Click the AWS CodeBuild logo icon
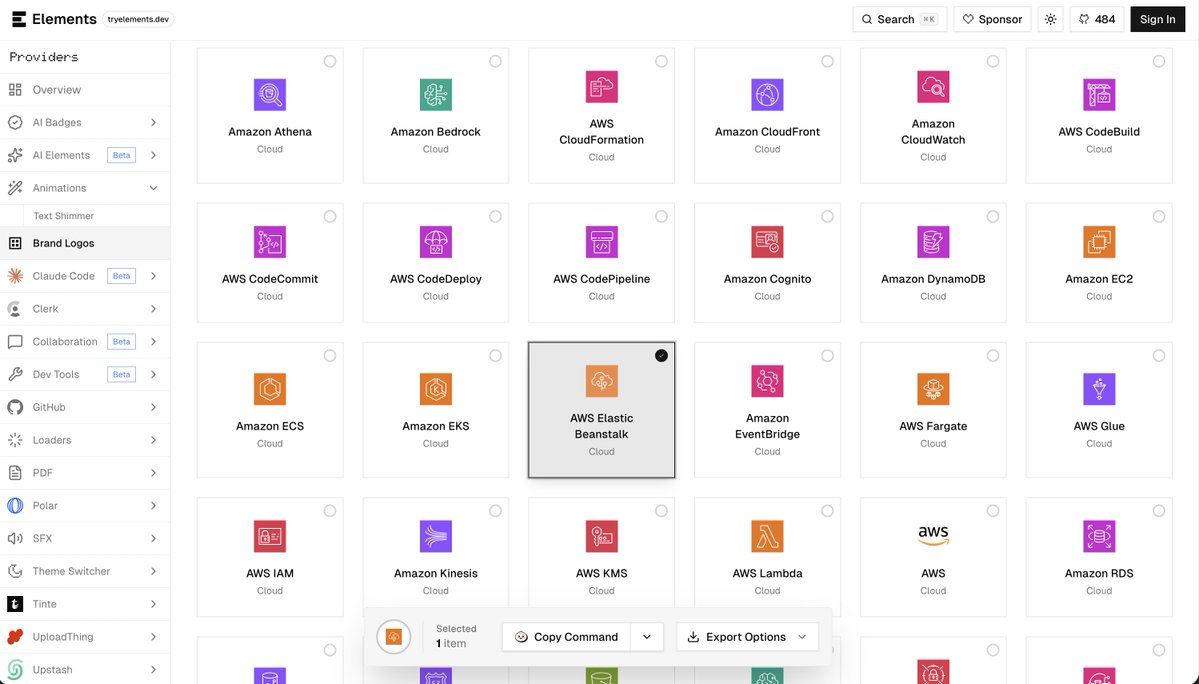The width and height of the screenshot is (1199, 684). tap(1099, 95)
